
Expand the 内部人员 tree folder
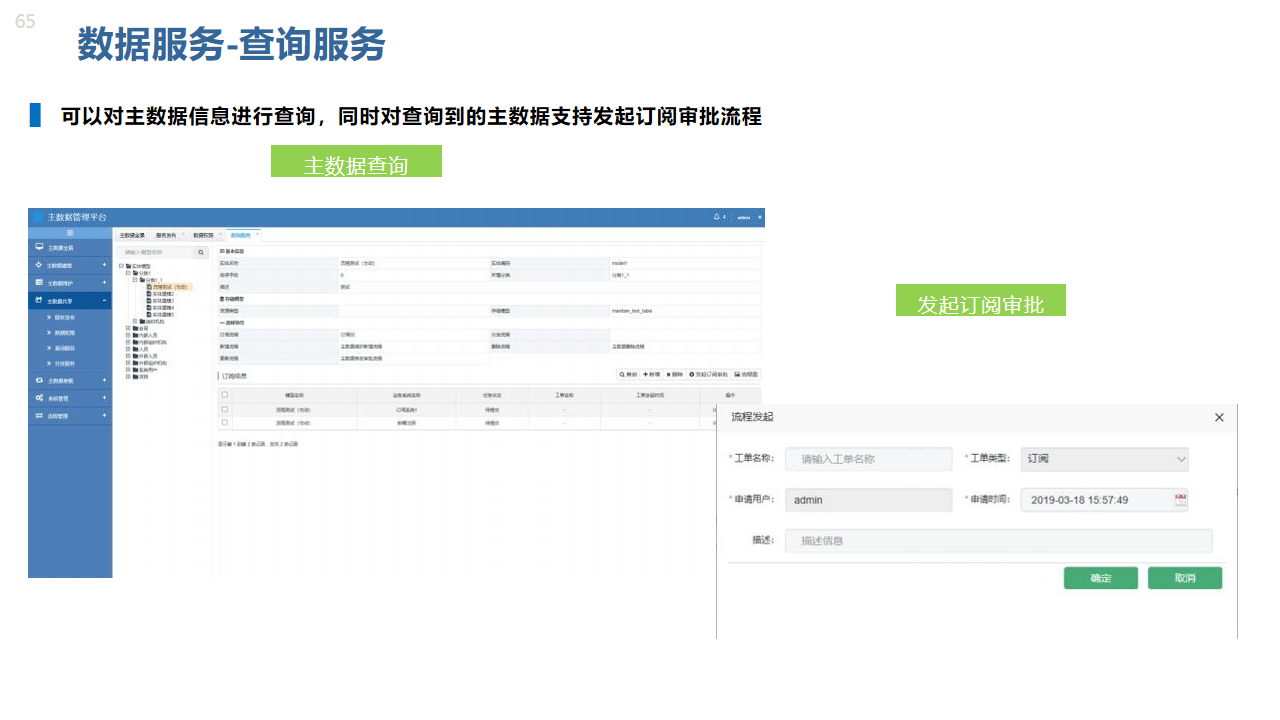[128, 335]
